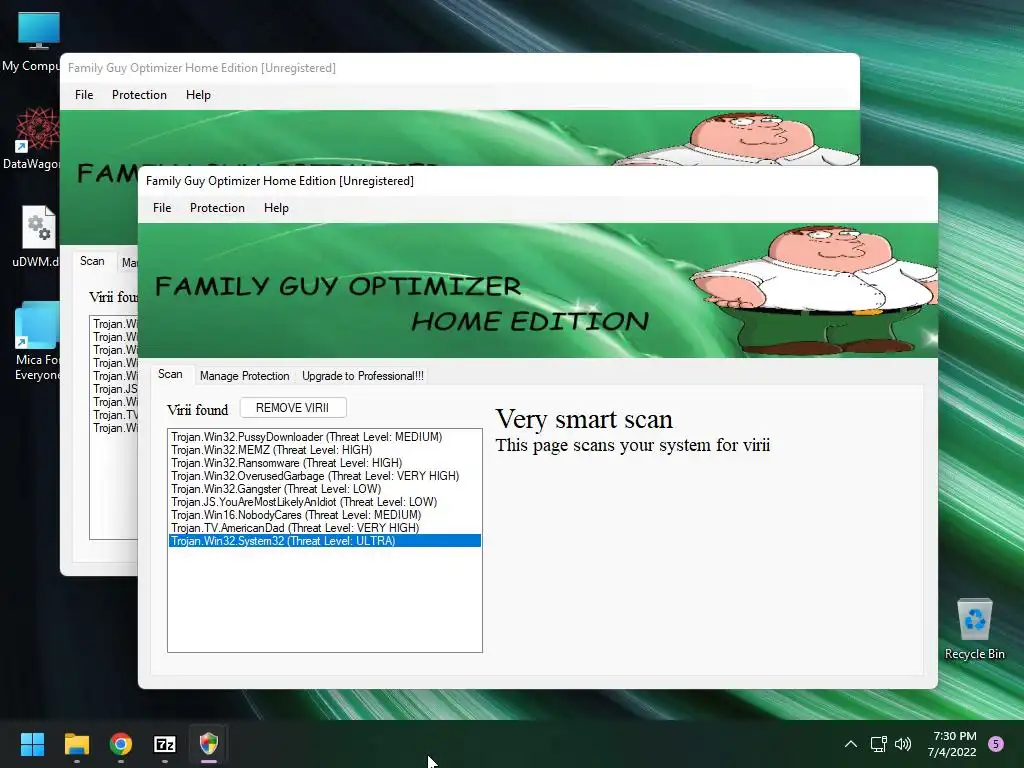This screenshot has height=768, width=1024.
Task: Click the front window title bar
Action: click(x=537, y=181)
